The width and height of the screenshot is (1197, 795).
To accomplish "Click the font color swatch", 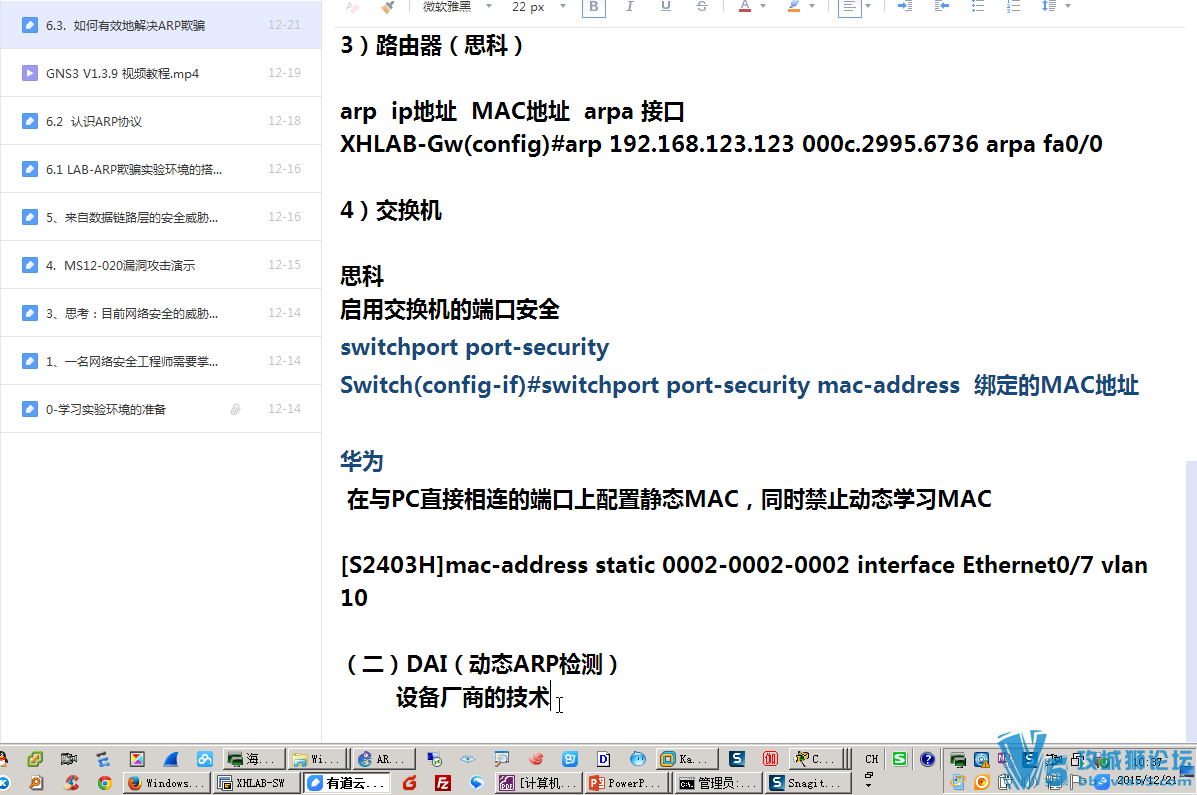I will pos(745,7).
